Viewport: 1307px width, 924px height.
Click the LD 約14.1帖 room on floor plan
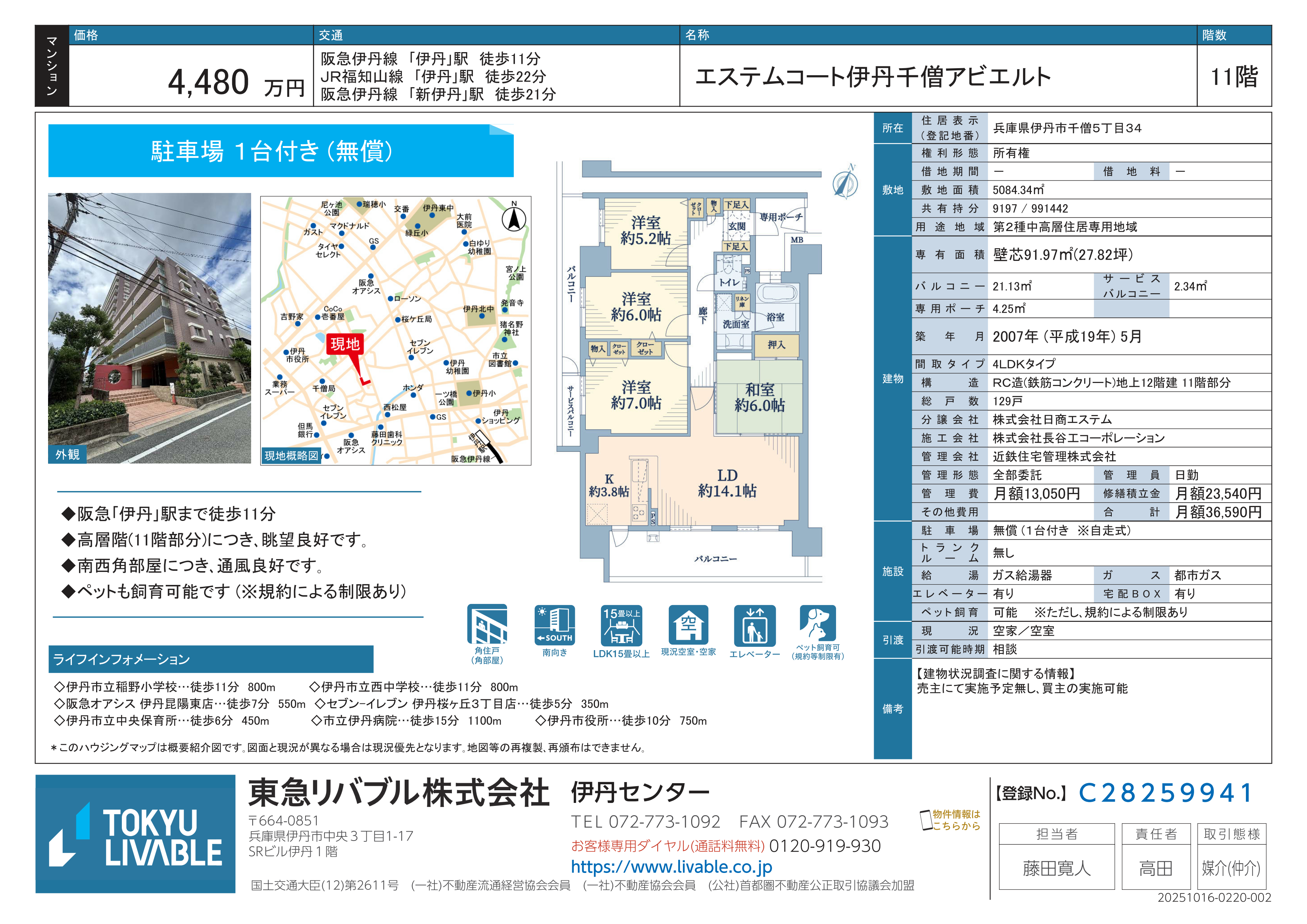[x=727, y=483]
